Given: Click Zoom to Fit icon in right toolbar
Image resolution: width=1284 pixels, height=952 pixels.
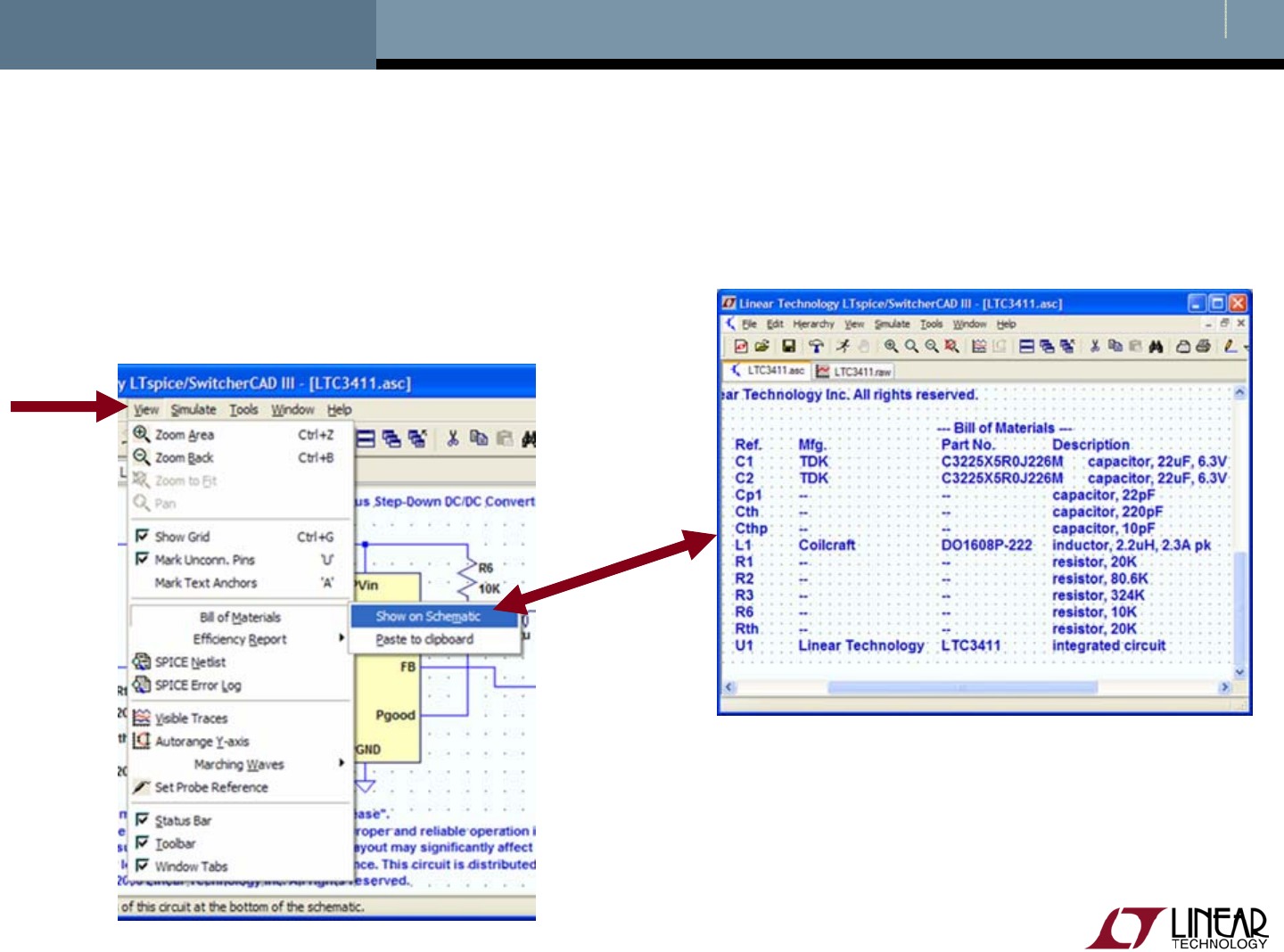Looking at the screenshot, I should click(x=952, y=346).
